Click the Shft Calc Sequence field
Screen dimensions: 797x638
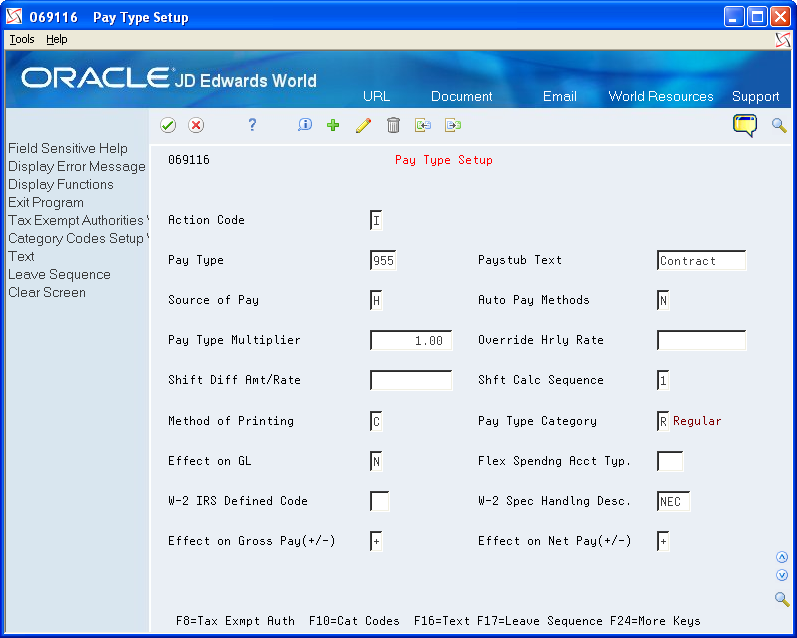click(663, 380)
